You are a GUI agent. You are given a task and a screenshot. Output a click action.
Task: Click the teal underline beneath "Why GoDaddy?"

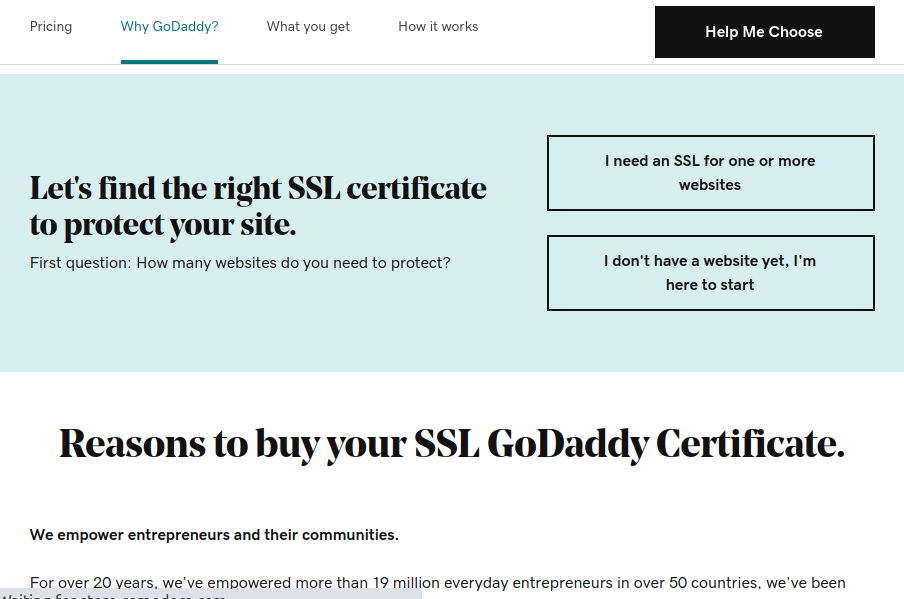169,62
